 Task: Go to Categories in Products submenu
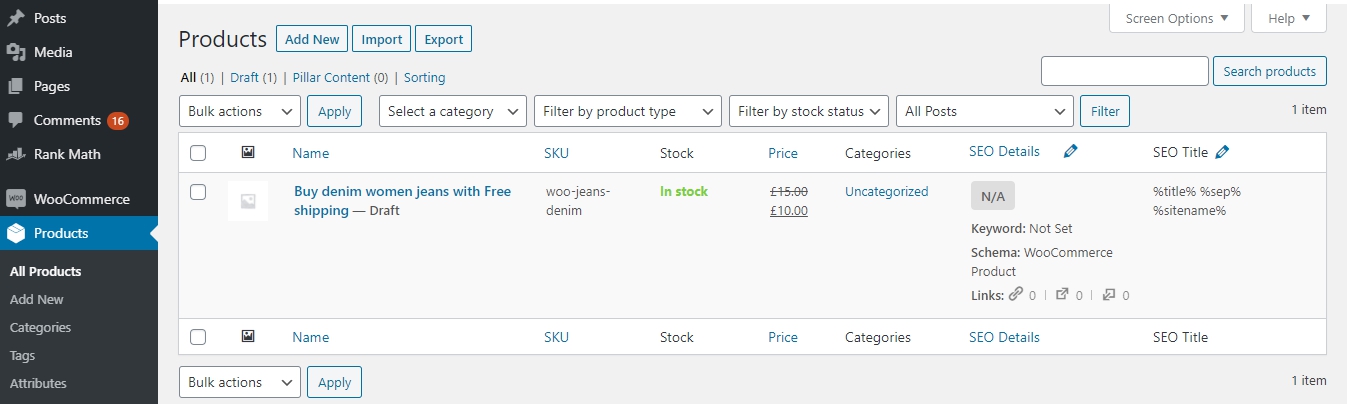(40, 327)
